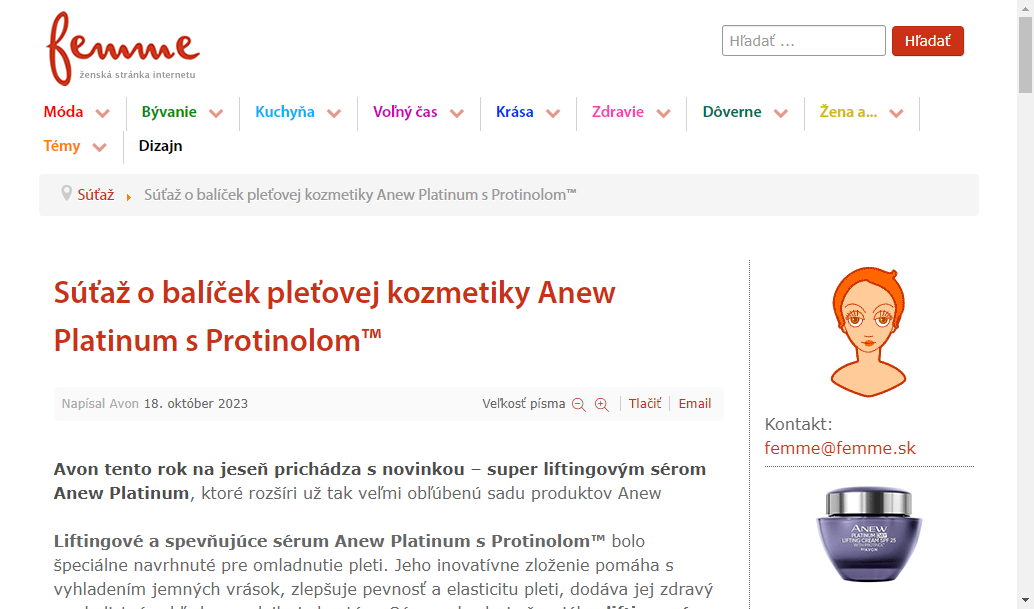
Task: Click the ženská stránka internetu tagline
Action: [x=137, y=74]
